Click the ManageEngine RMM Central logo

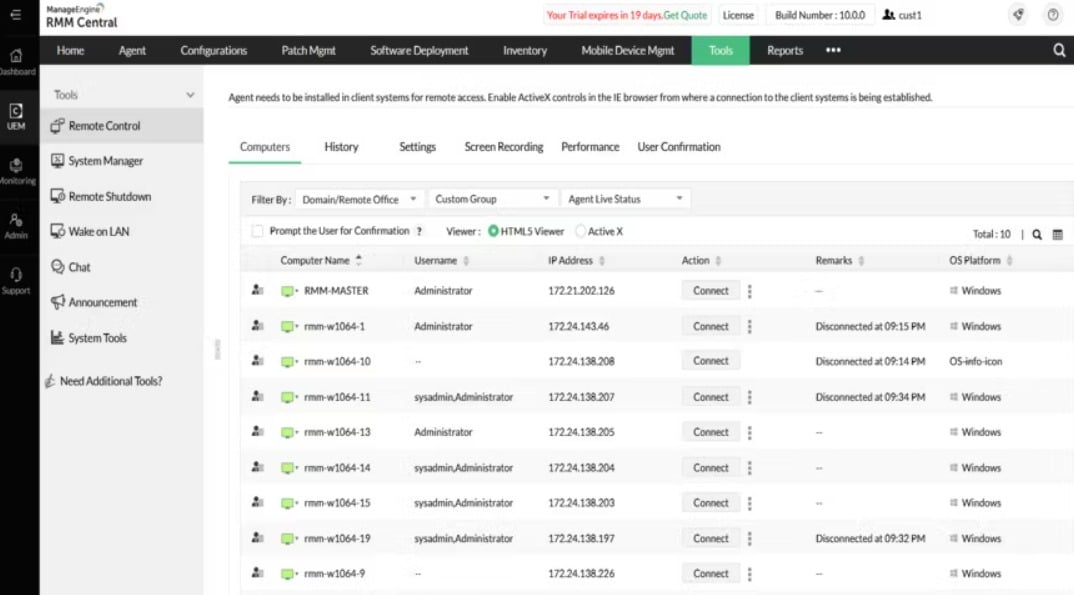click(82, 16)
